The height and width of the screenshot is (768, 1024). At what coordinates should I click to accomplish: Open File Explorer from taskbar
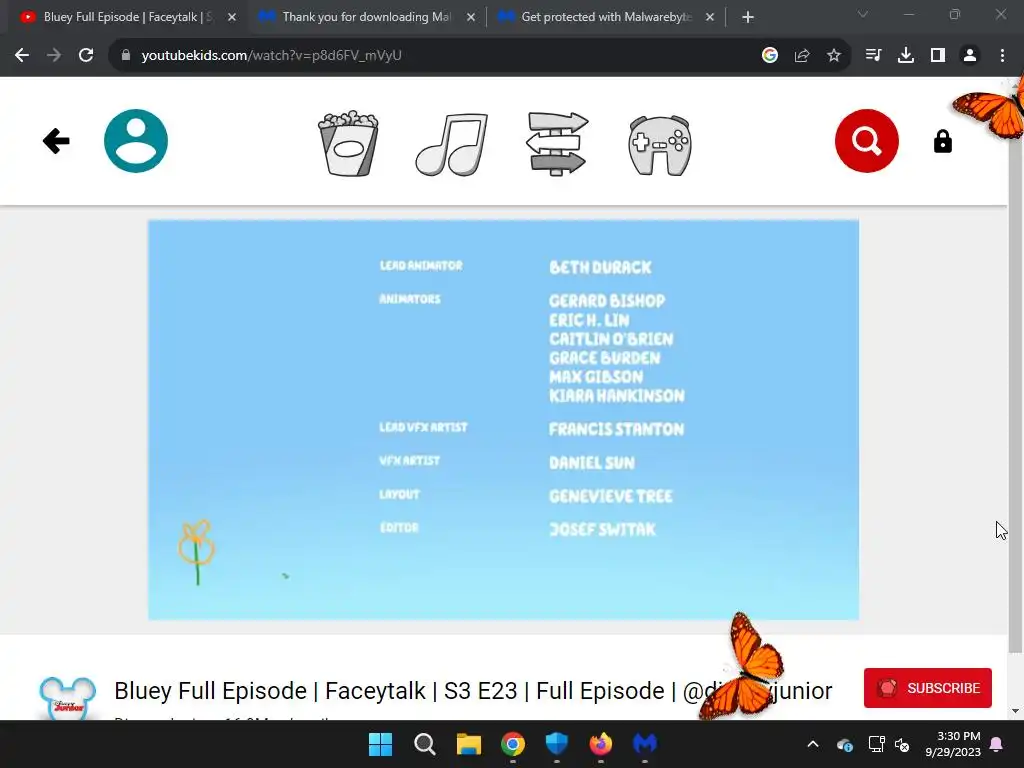[468, 744]
